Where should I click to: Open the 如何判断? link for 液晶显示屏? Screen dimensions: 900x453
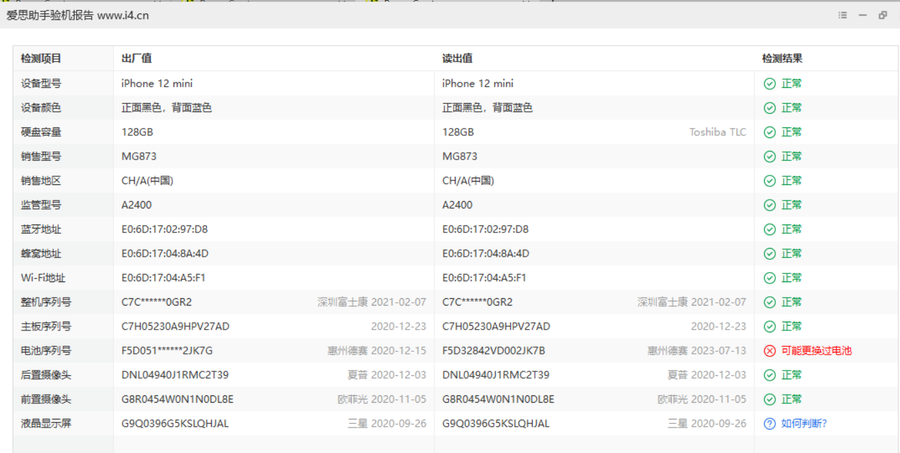tap(804, 424)
